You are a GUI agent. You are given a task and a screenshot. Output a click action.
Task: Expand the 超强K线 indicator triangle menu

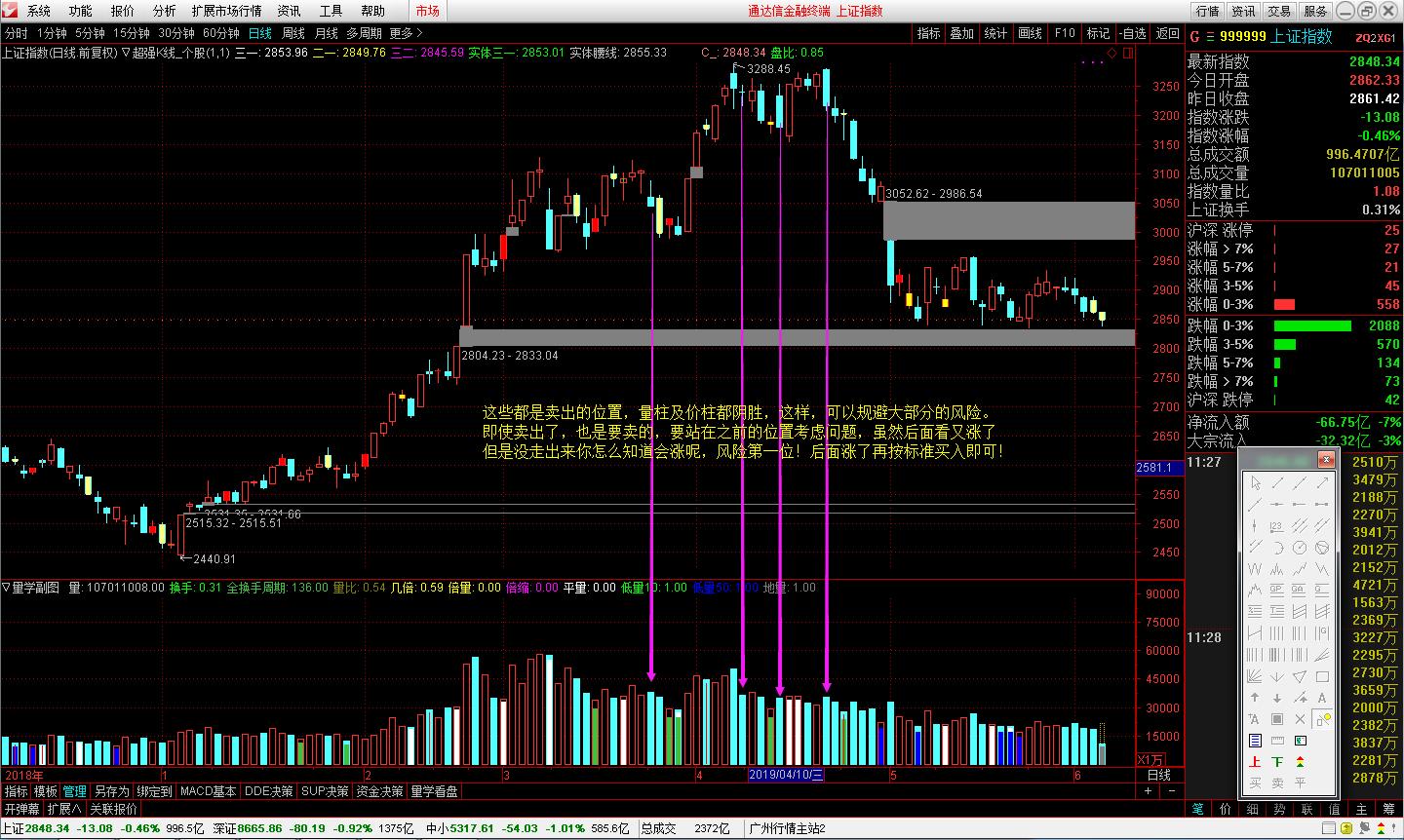click(126, 53)
